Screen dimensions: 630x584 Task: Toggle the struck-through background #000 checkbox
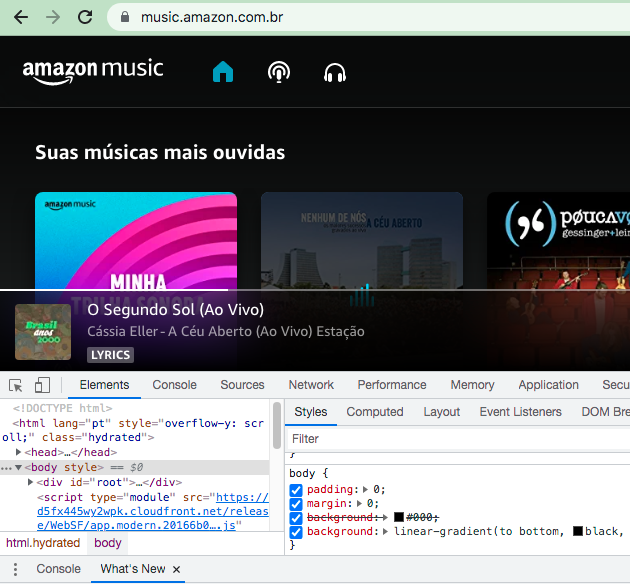(x=296, y=518)
